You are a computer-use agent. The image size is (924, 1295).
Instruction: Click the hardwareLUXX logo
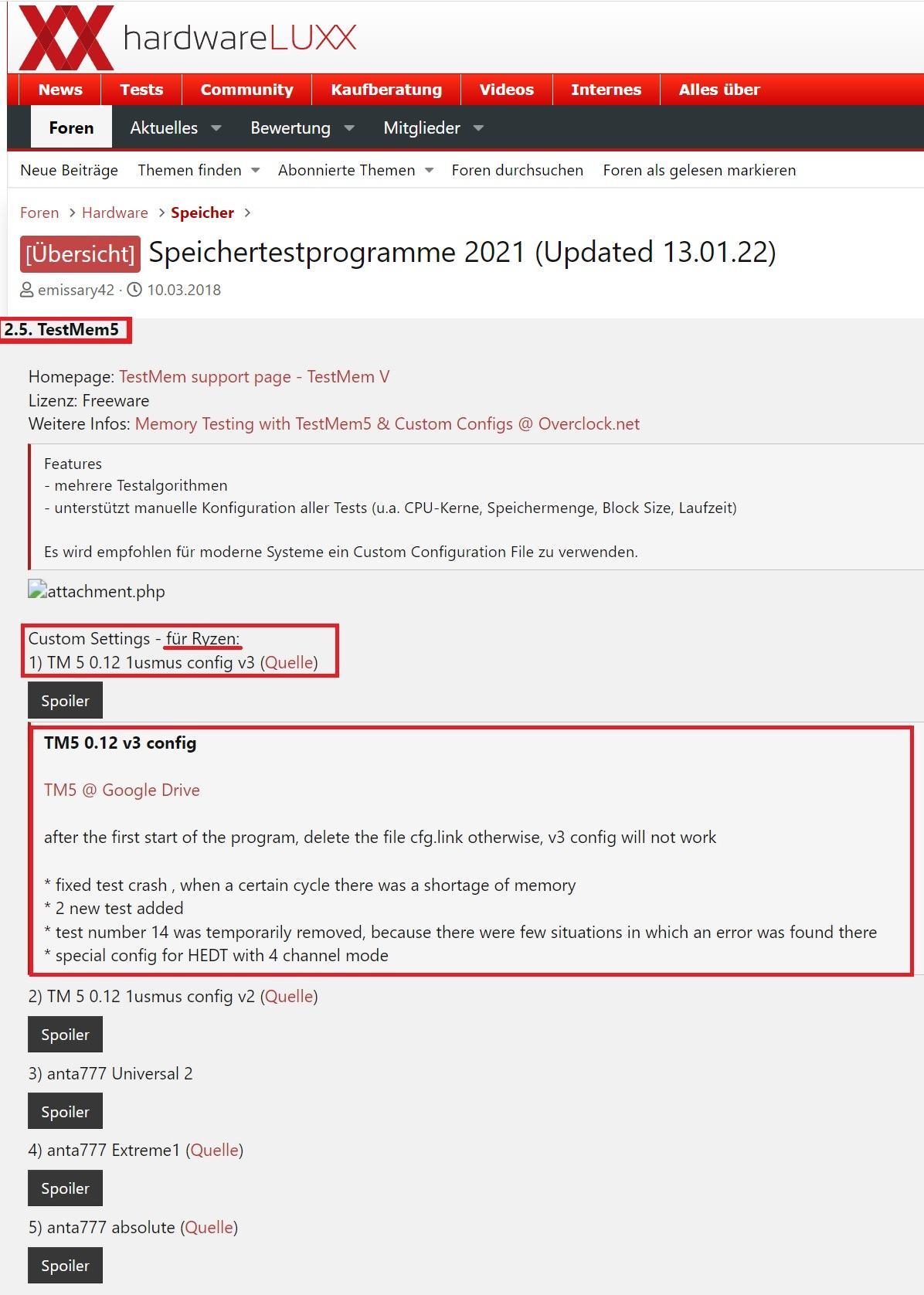pyautogui.click(x=188, y=37)
